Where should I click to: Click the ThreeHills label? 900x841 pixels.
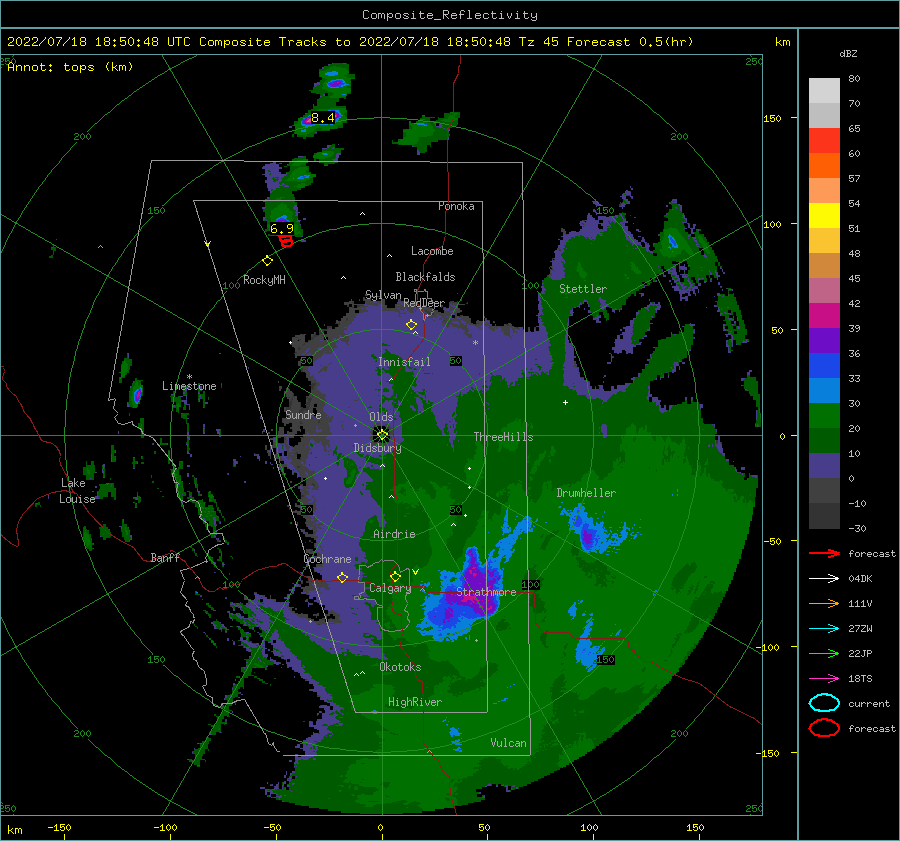pyautogui.click(x=503, y=437)
